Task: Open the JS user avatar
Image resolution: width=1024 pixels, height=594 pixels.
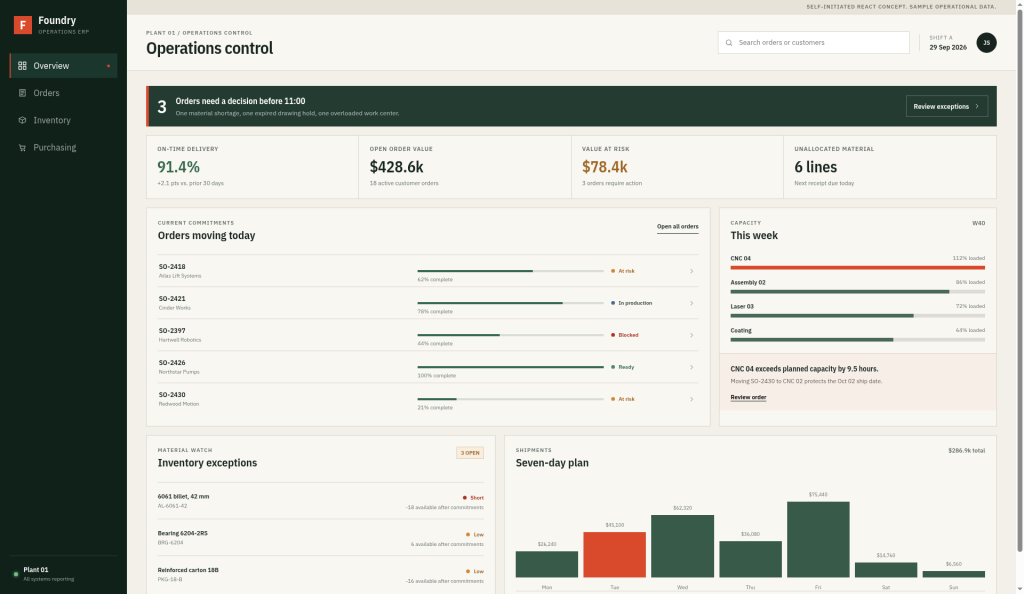Action: pos(986,42)
